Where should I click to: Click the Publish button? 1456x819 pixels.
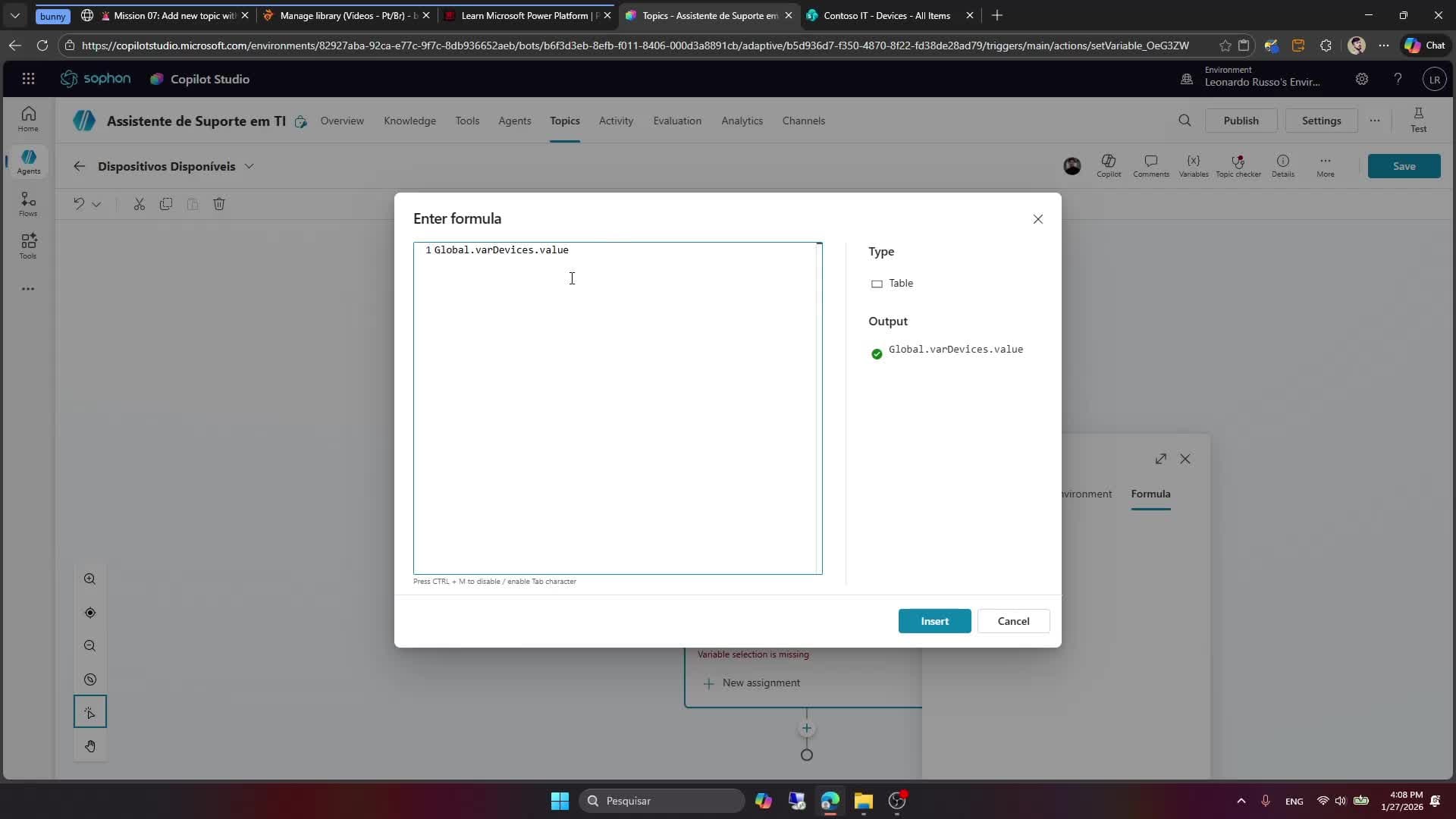(1241, 120)
